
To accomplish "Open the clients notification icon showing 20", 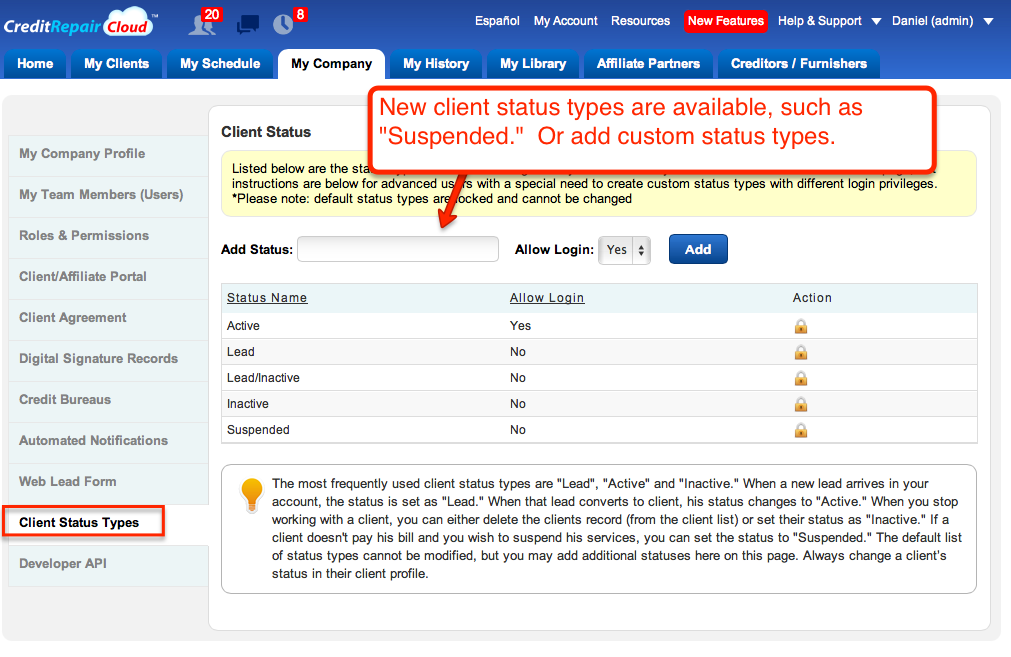I will [x=203, y=23].
